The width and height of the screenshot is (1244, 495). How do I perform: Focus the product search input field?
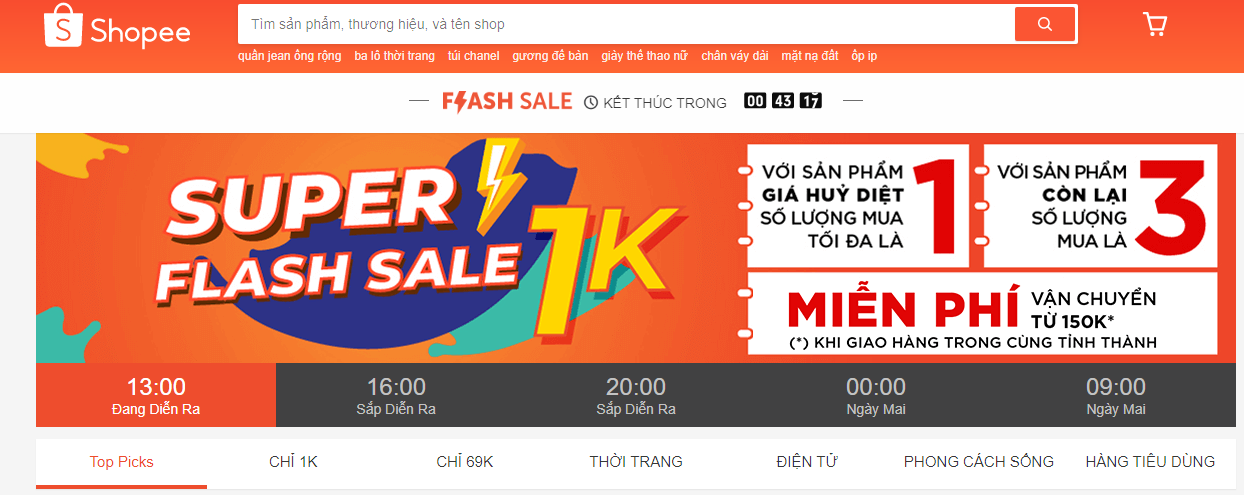pos(626,24)
